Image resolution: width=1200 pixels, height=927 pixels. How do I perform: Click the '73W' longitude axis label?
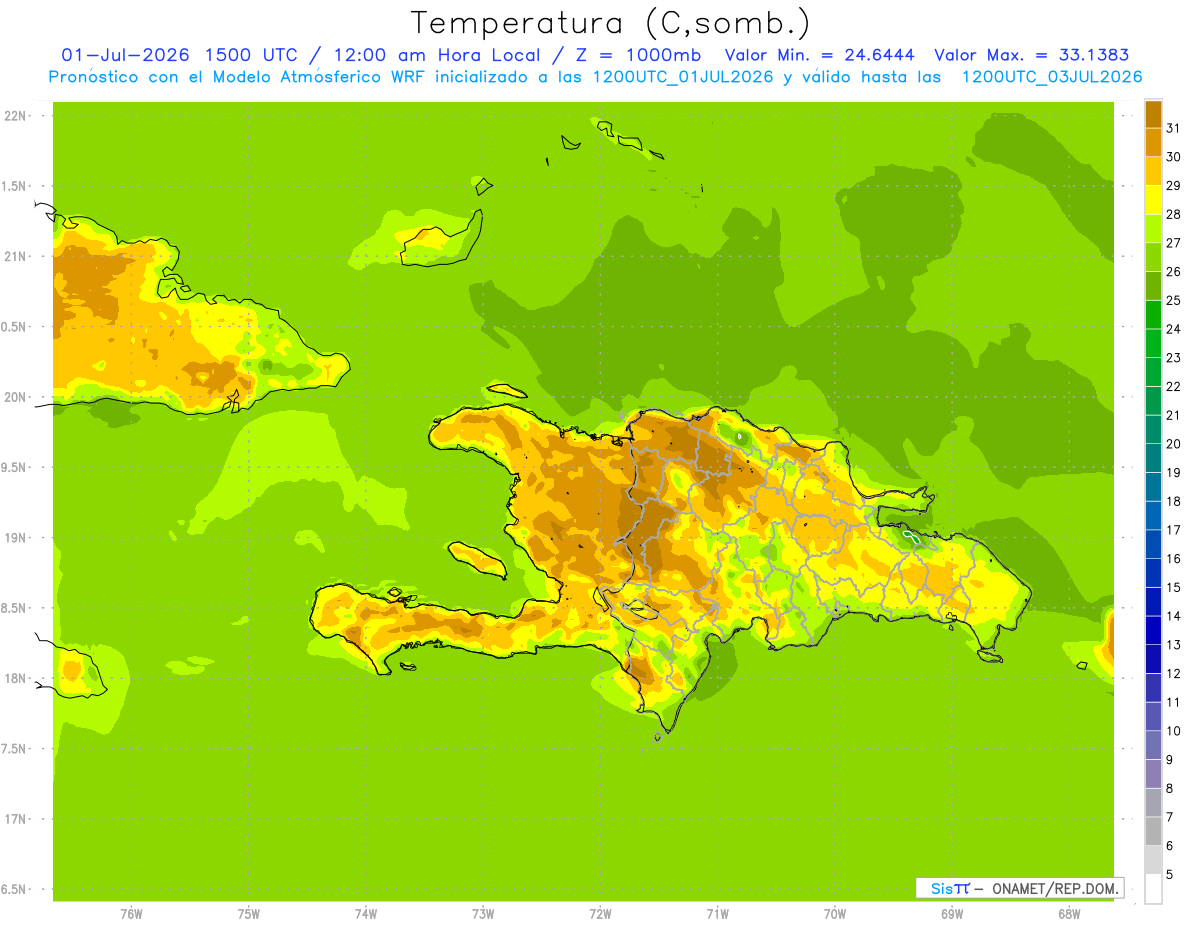pyautogui.click(x=483, y=914)
